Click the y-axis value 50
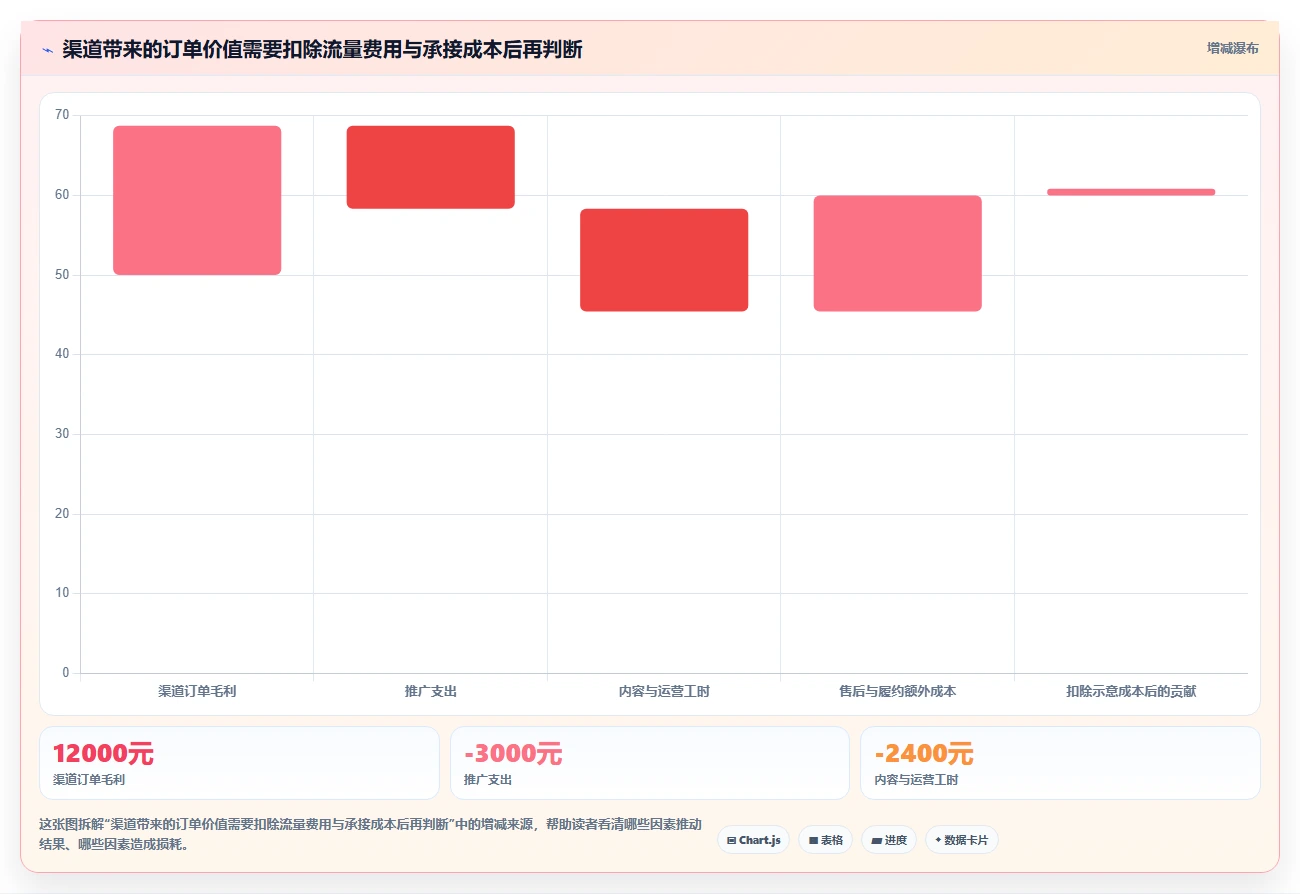This screenshot has width=1300, height=894. tap(62, 275)
